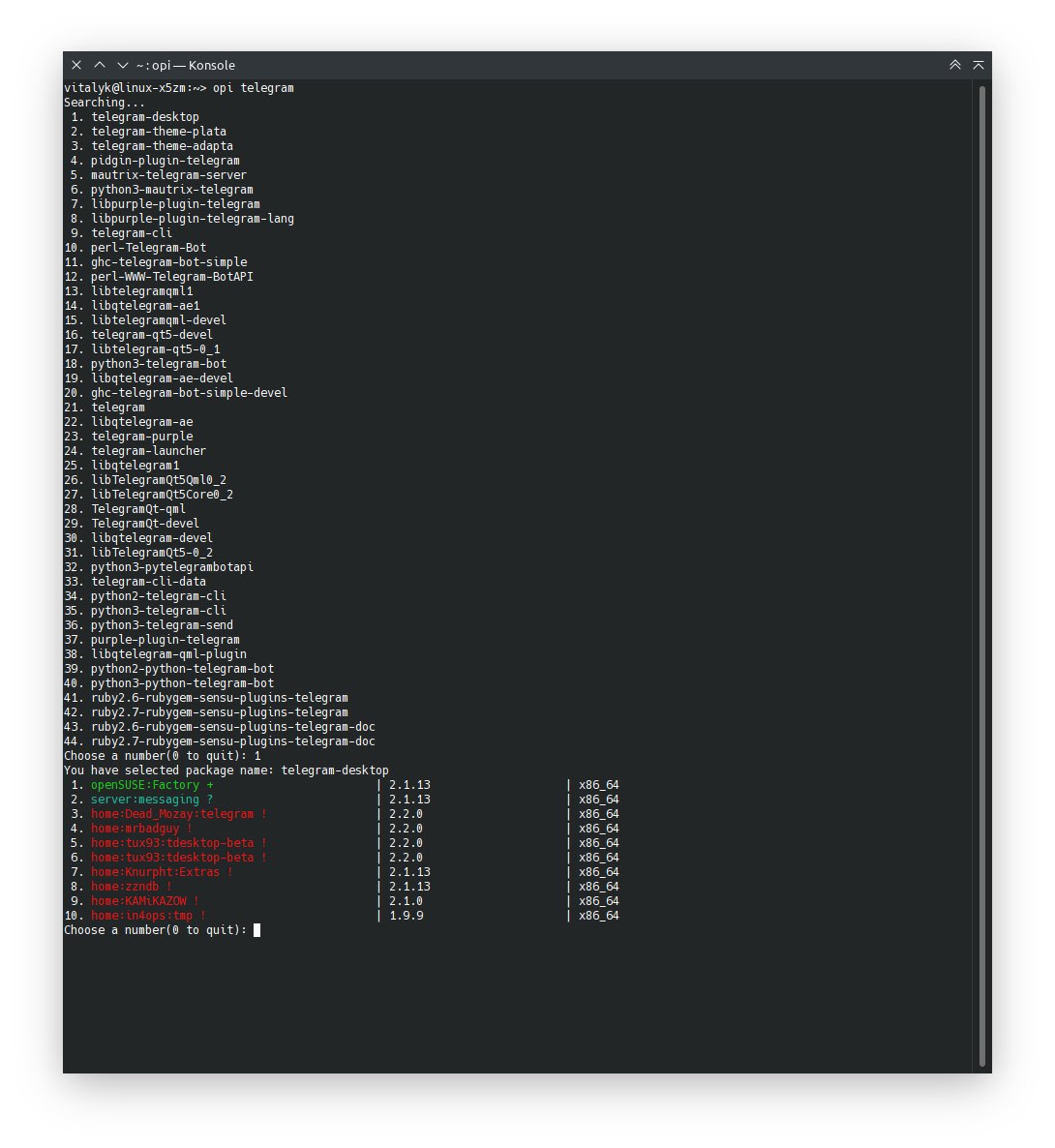Screen dimensions: 1055x1148
Task: Click row "11. ghc-telegram-bot-simple"
Action: coord(155,262)
